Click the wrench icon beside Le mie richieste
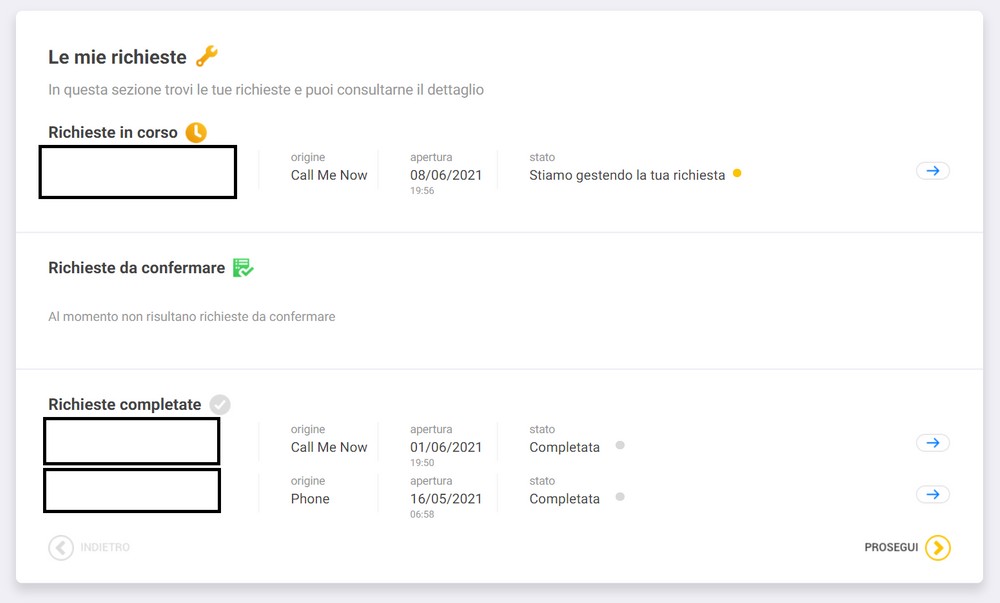1000x603 pixels. 207,56
